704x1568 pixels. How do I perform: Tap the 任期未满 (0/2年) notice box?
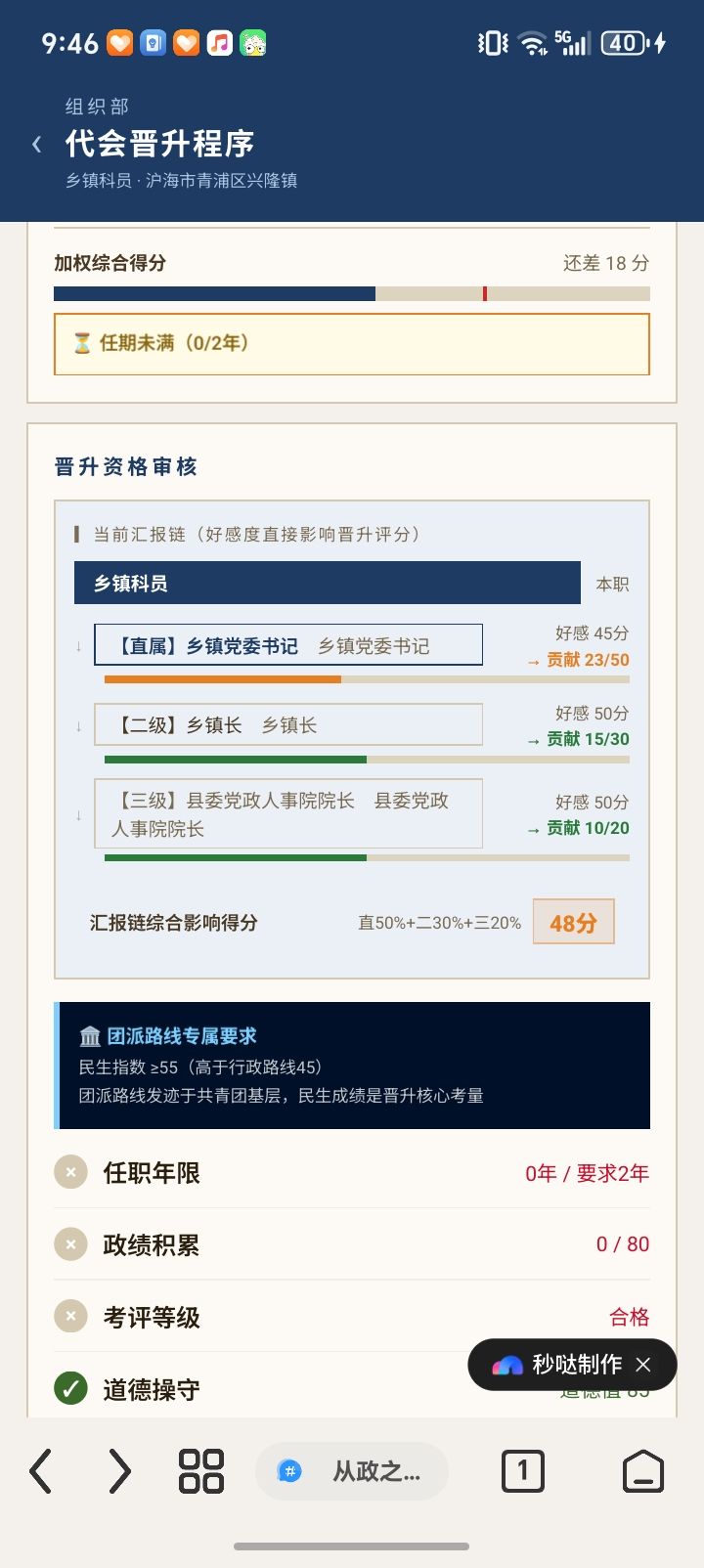352,344
